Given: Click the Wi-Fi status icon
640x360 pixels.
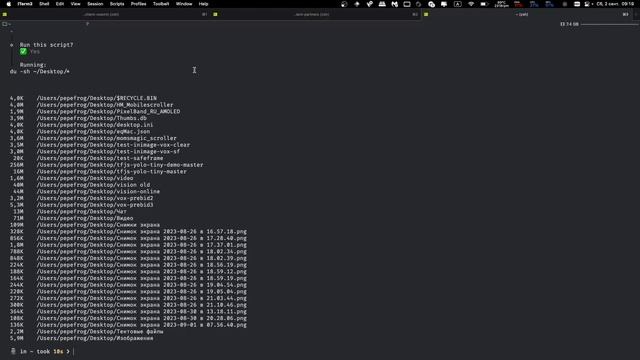Looking at the screenshot, I should [471, 4].
